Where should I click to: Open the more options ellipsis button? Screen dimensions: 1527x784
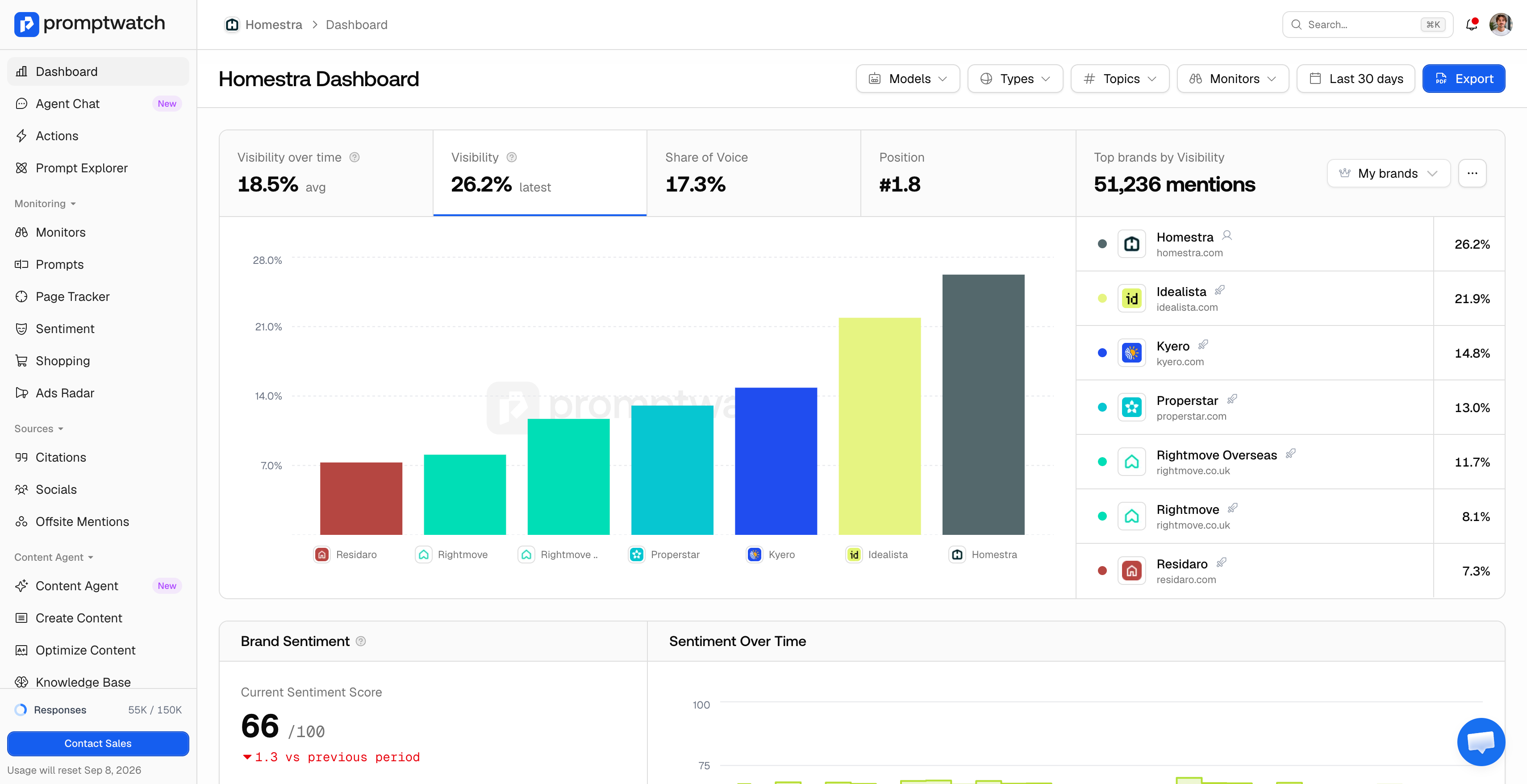[x=1472, y=173]
